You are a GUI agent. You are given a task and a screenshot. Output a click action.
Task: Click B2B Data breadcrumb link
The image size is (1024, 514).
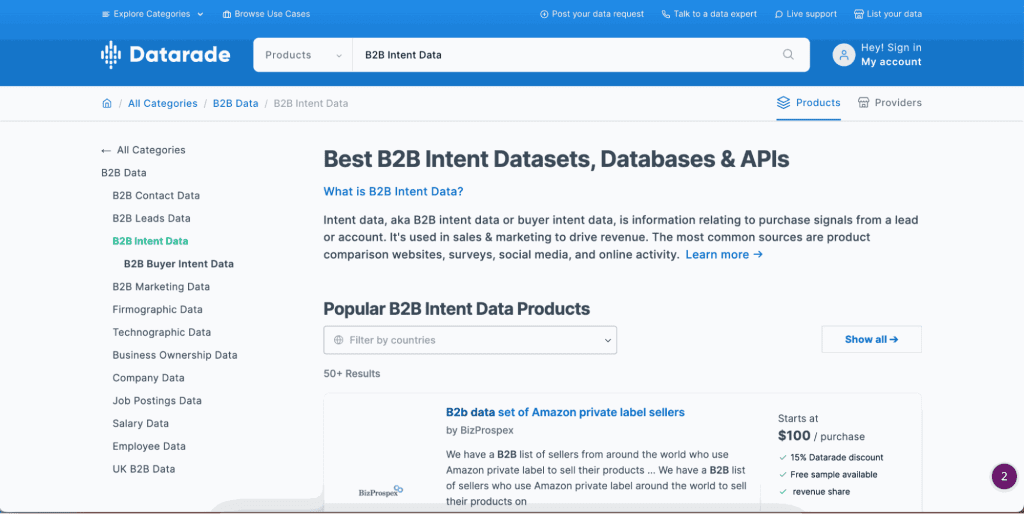tap(236, 103)
